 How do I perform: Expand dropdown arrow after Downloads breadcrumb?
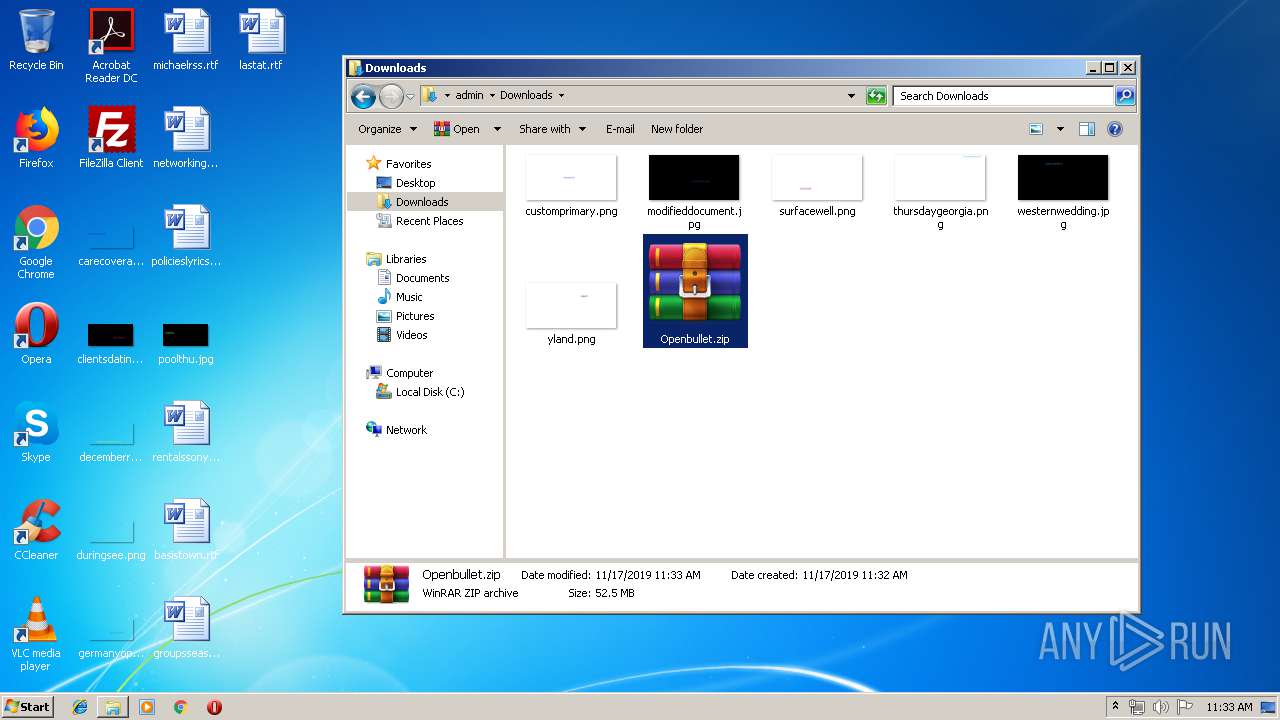561,96
